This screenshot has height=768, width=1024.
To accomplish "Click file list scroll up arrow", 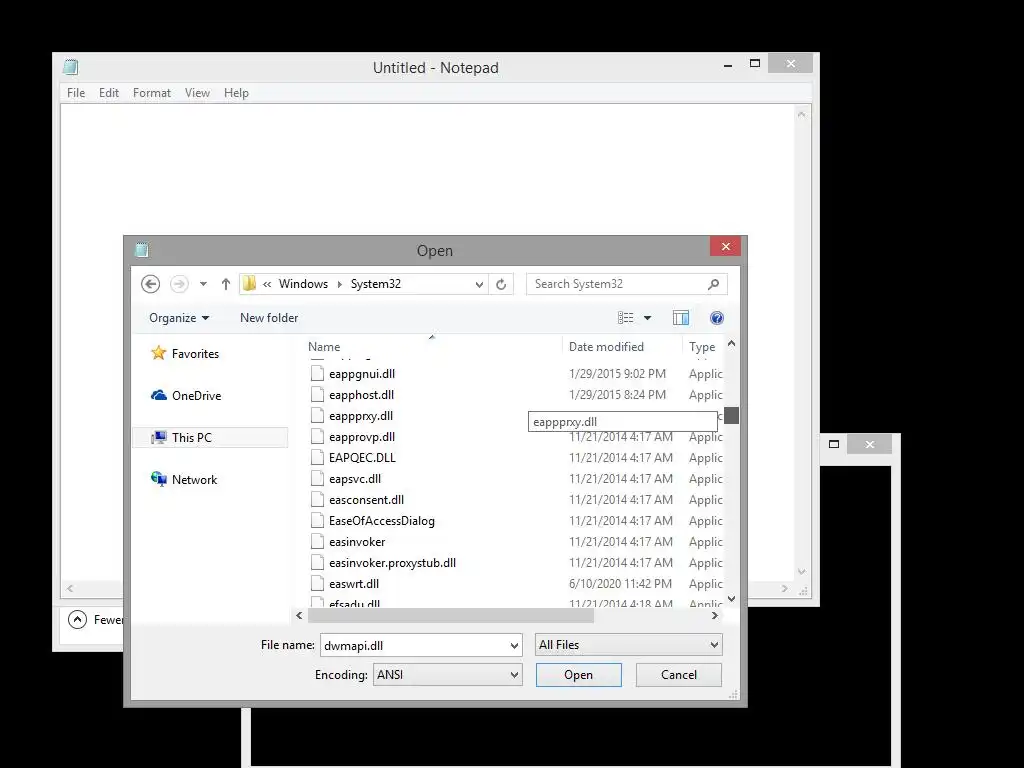I will tap(731, 344).
